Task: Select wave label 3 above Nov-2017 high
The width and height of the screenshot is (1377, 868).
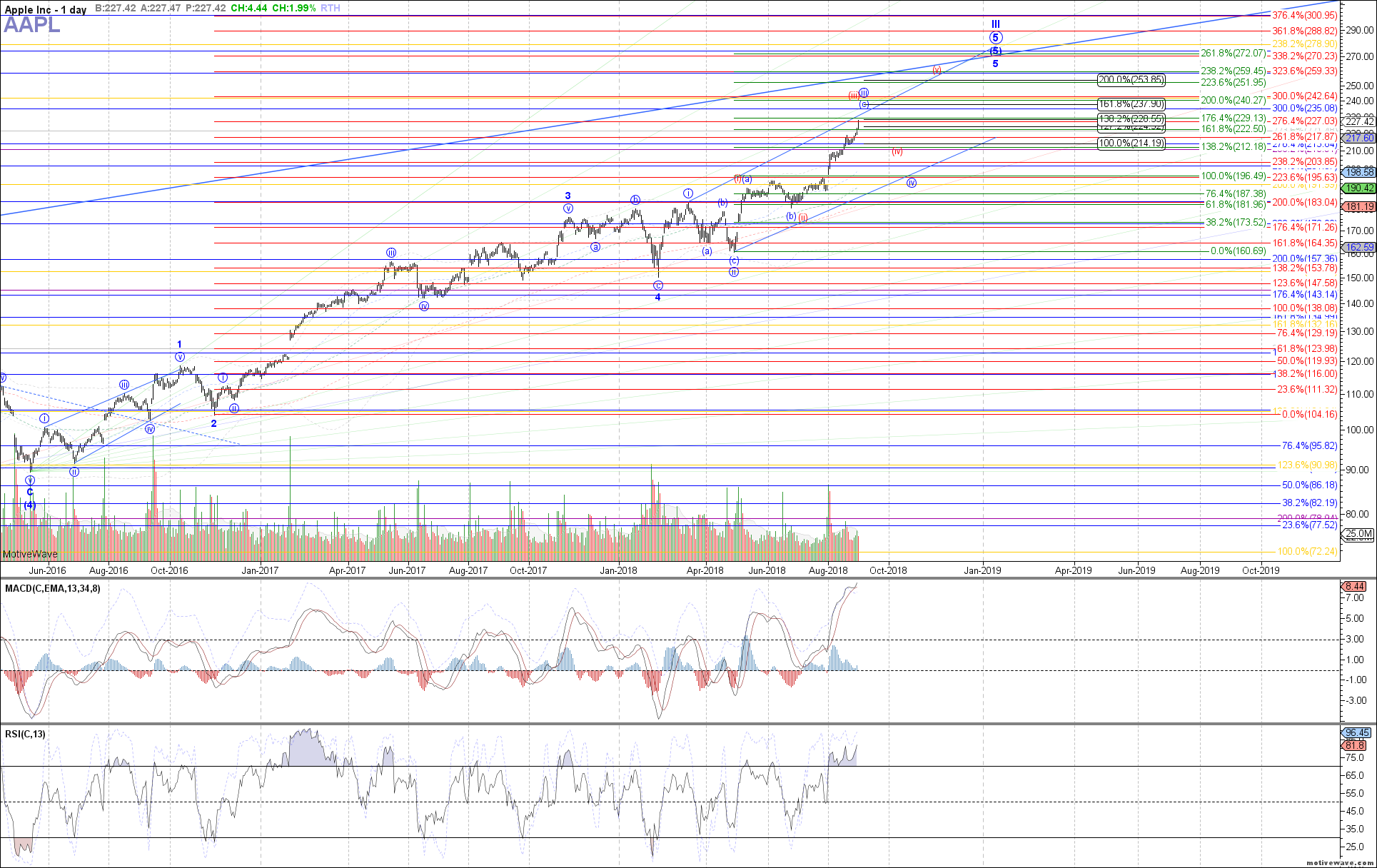Action: tap(568, 196)
